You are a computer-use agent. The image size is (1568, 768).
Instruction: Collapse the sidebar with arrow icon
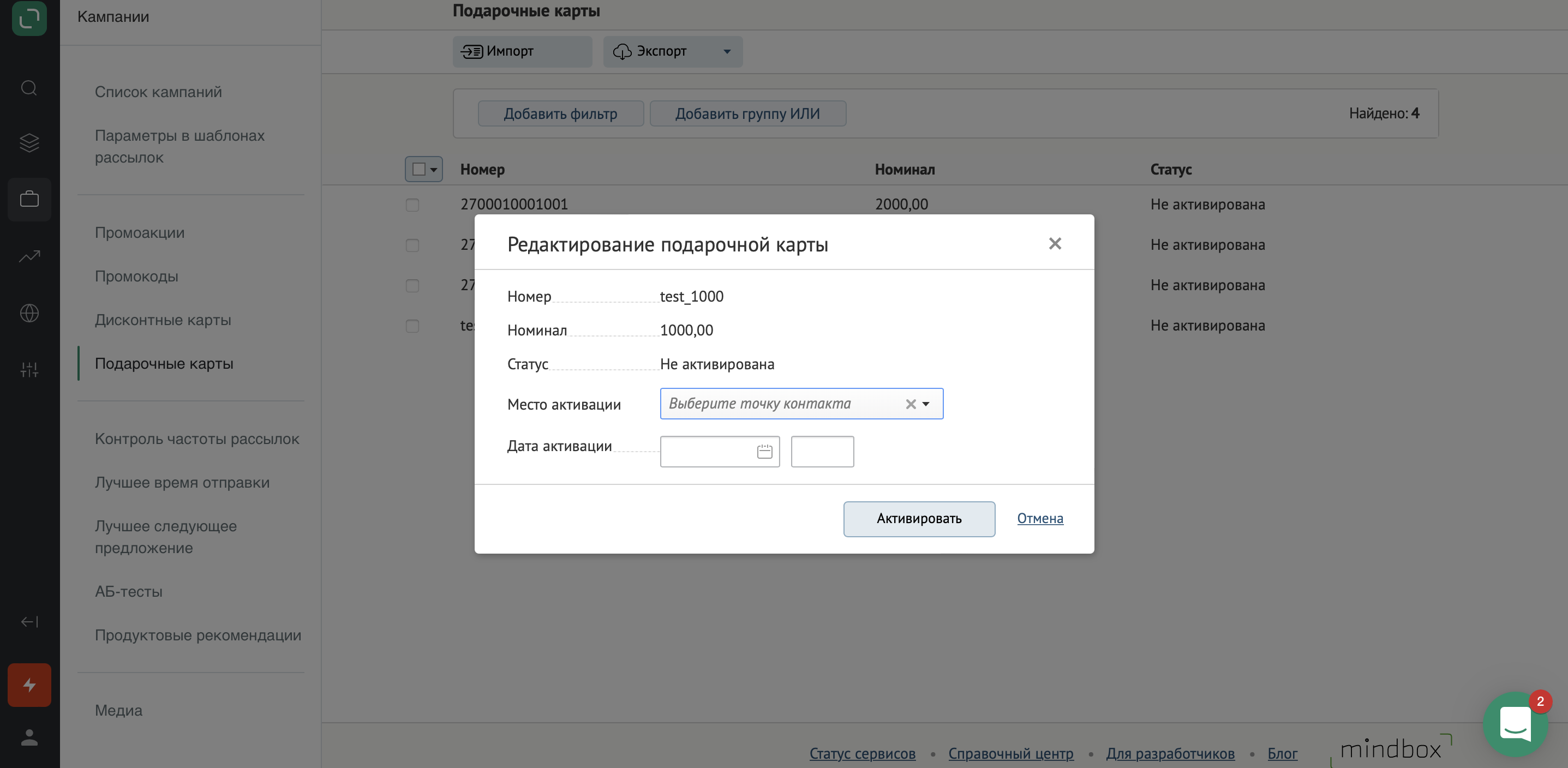pyautogui.click(x=29, y=621)
